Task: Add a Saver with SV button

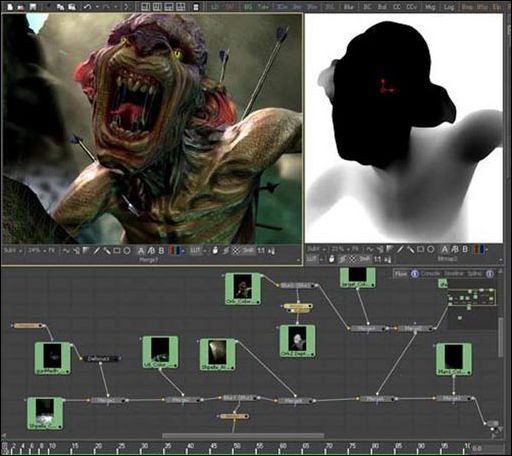Action: [x=230, y=7]
